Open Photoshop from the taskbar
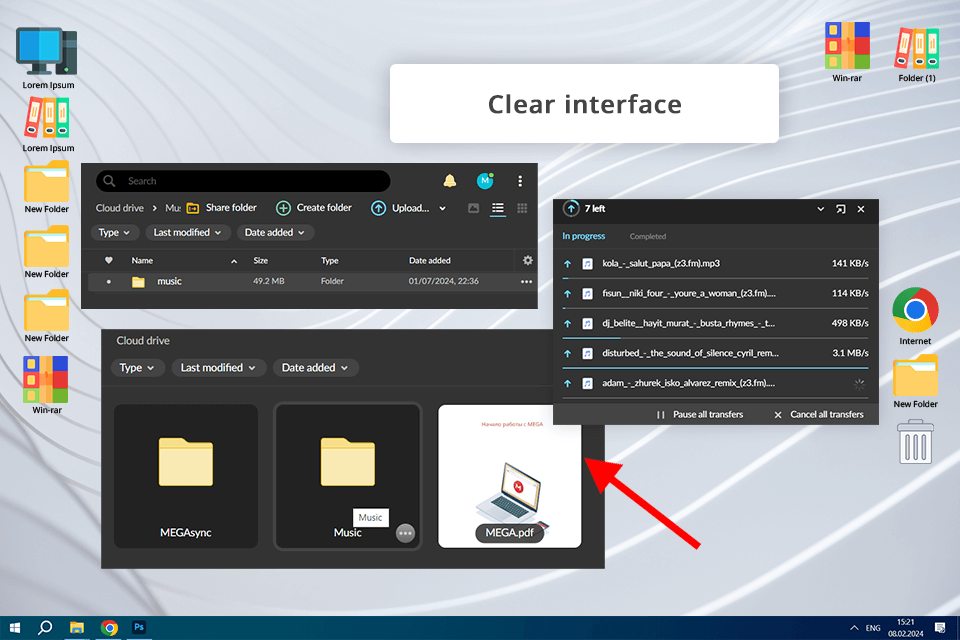960x640 pixels. pos(139,628)
